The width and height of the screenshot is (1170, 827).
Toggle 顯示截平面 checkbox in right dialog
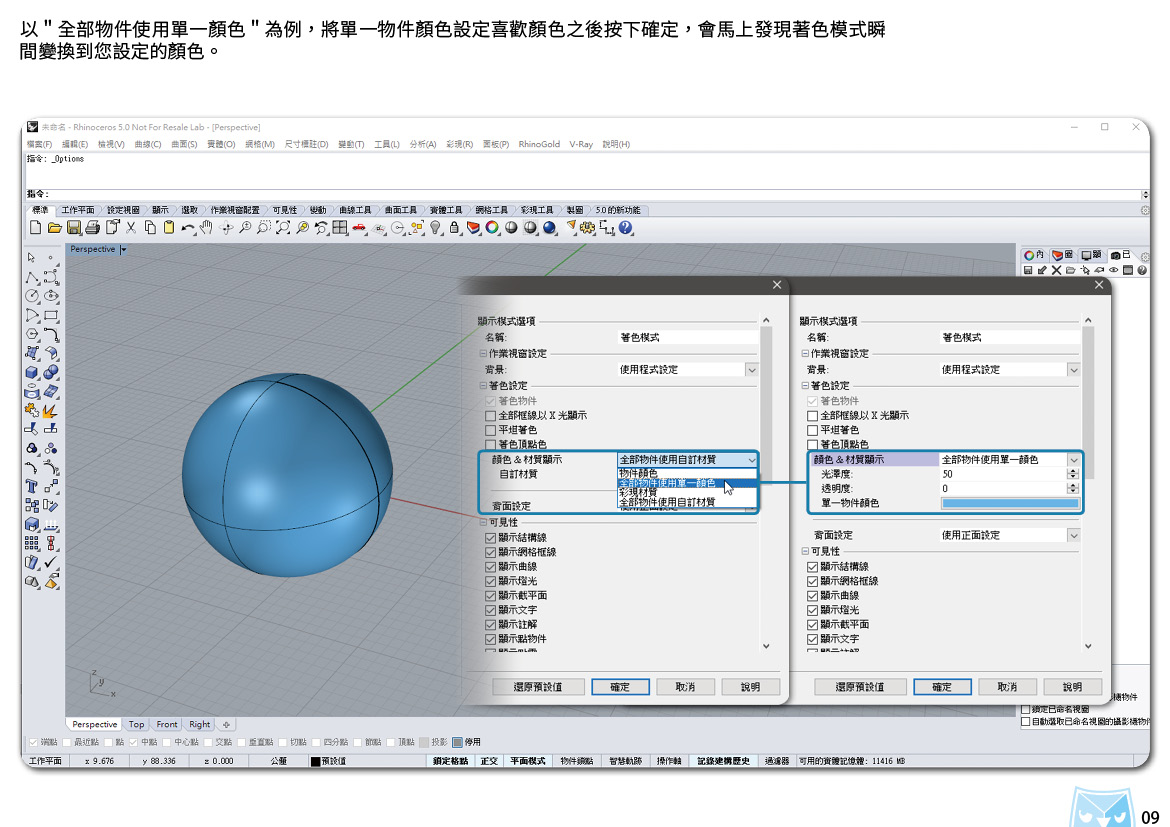coord(813,625)
